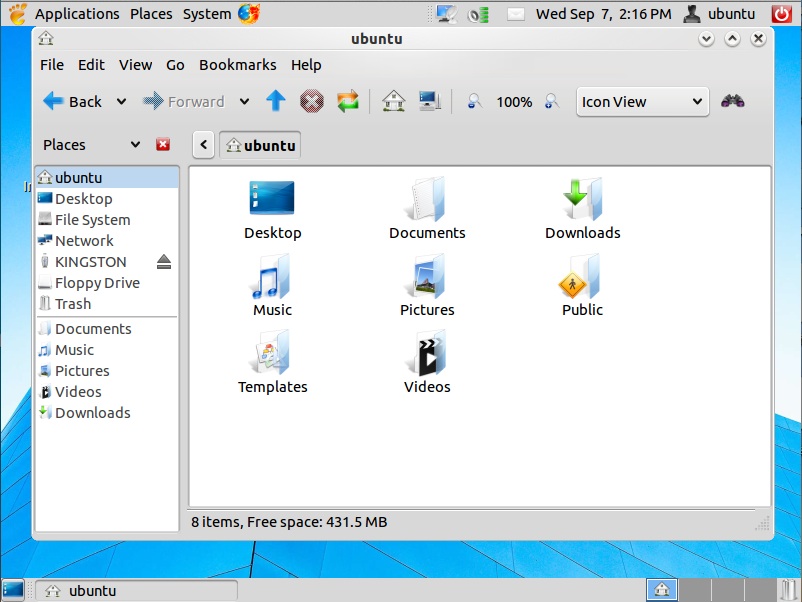Viewport: 802px width, 602px height.
Task: Select the Music folder icon
Action: point(272,276)
